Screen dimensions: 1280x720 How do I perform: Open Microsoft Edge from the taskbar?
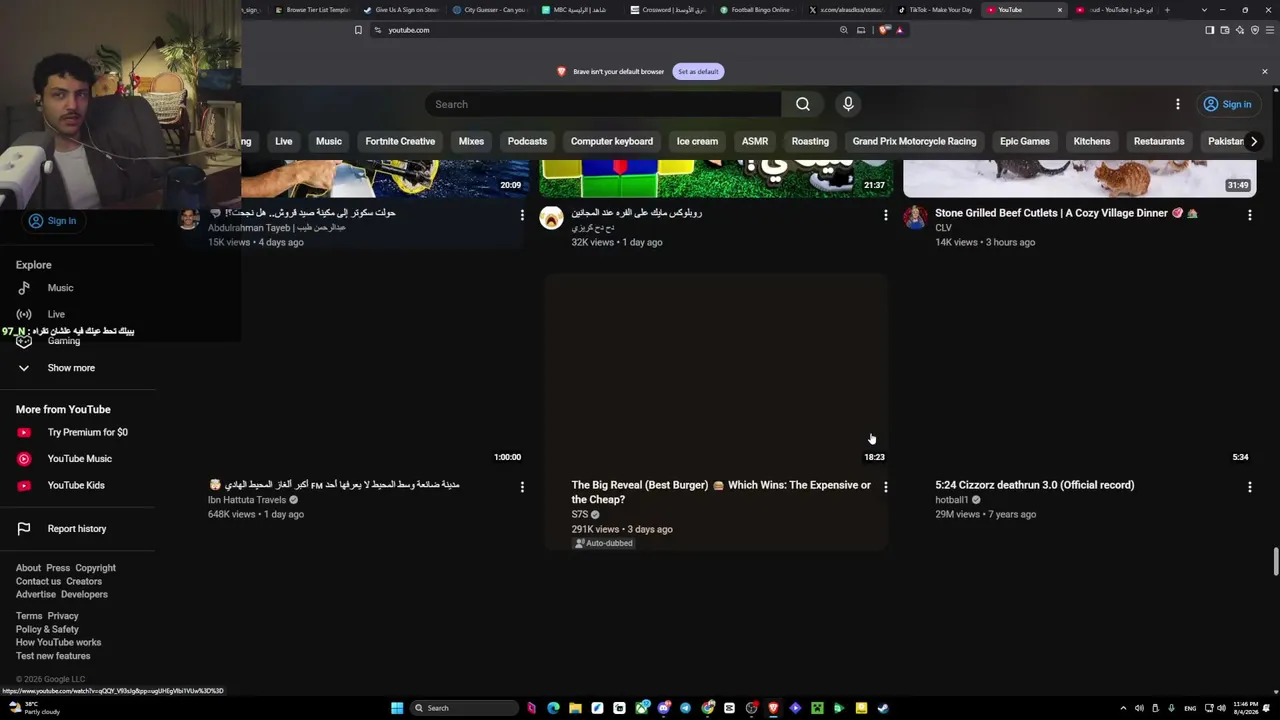(x=553, y=708)
